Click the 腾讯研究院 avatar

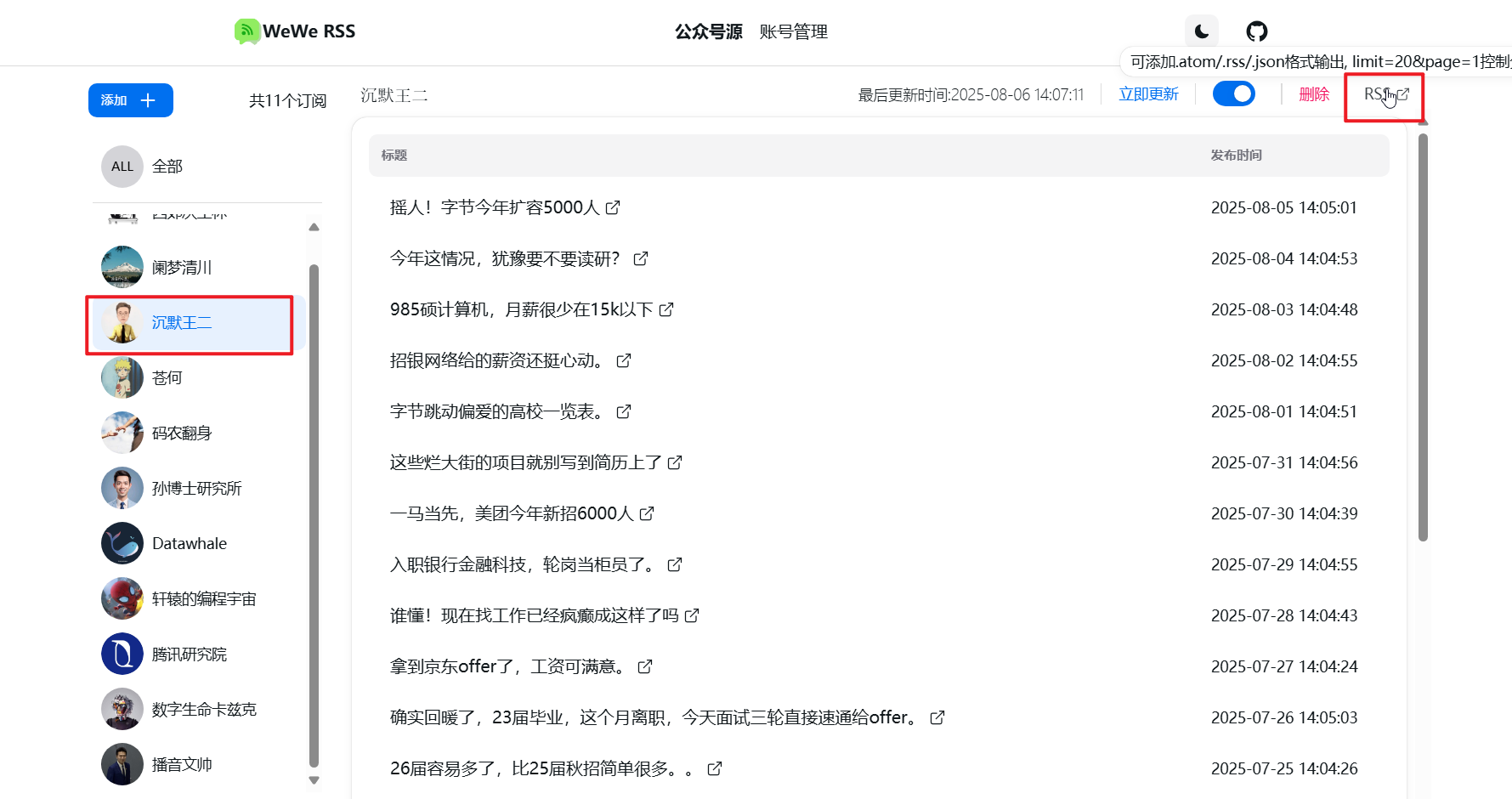point(122,654)
